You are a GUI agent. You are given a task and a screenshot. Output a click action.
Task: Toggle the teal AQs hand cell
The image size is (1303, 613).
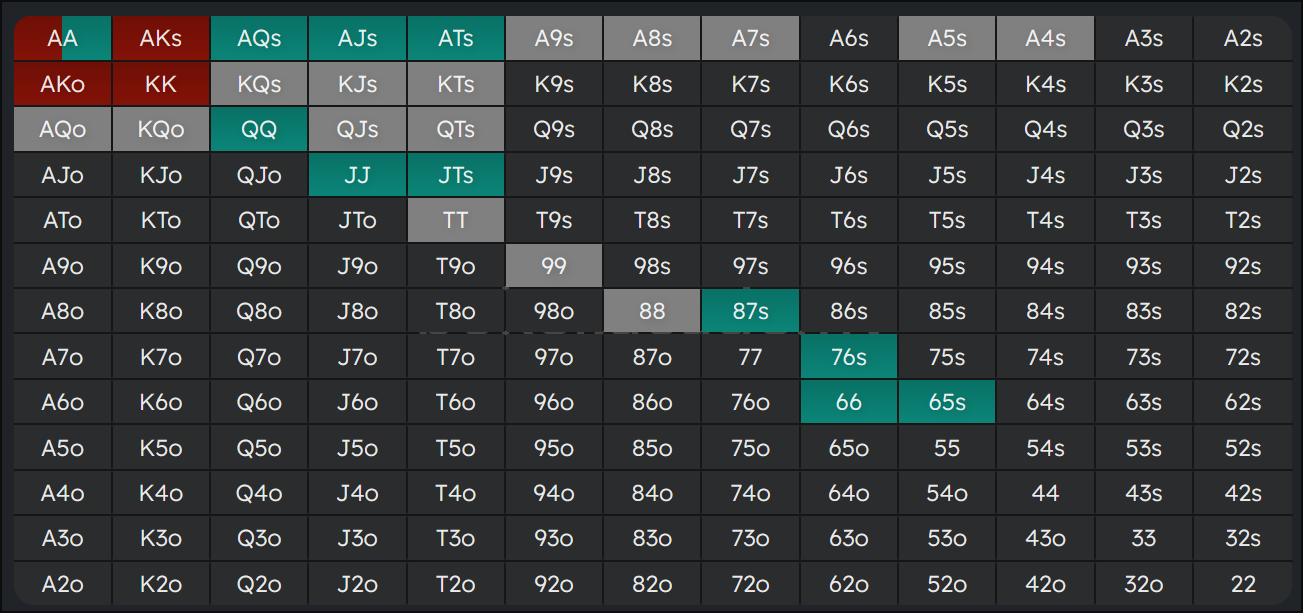tap(259, 39)
